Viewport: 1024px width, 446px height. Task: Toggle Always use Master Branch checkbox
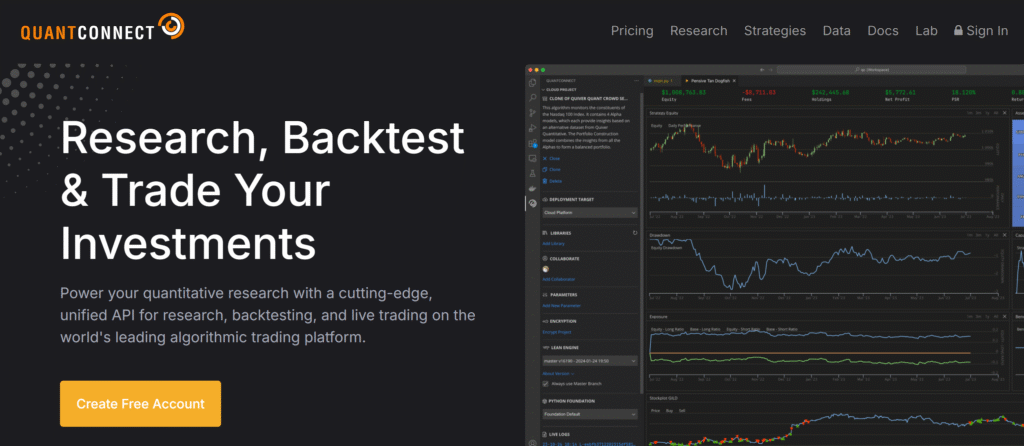[545, 383]
